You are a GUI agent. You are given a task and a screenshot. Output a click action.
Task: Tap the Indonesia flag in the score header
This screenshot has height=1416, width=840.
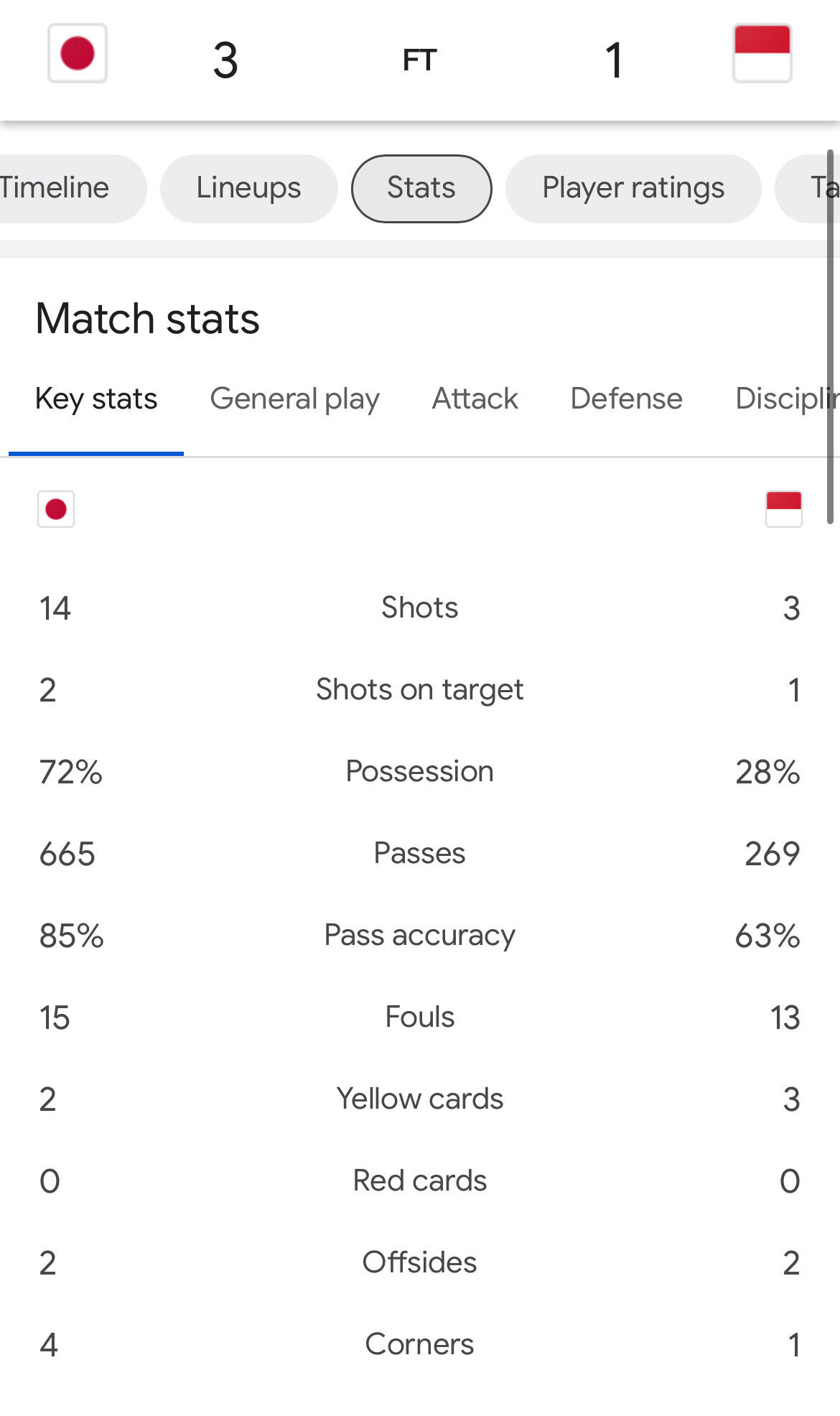point(762,54)
